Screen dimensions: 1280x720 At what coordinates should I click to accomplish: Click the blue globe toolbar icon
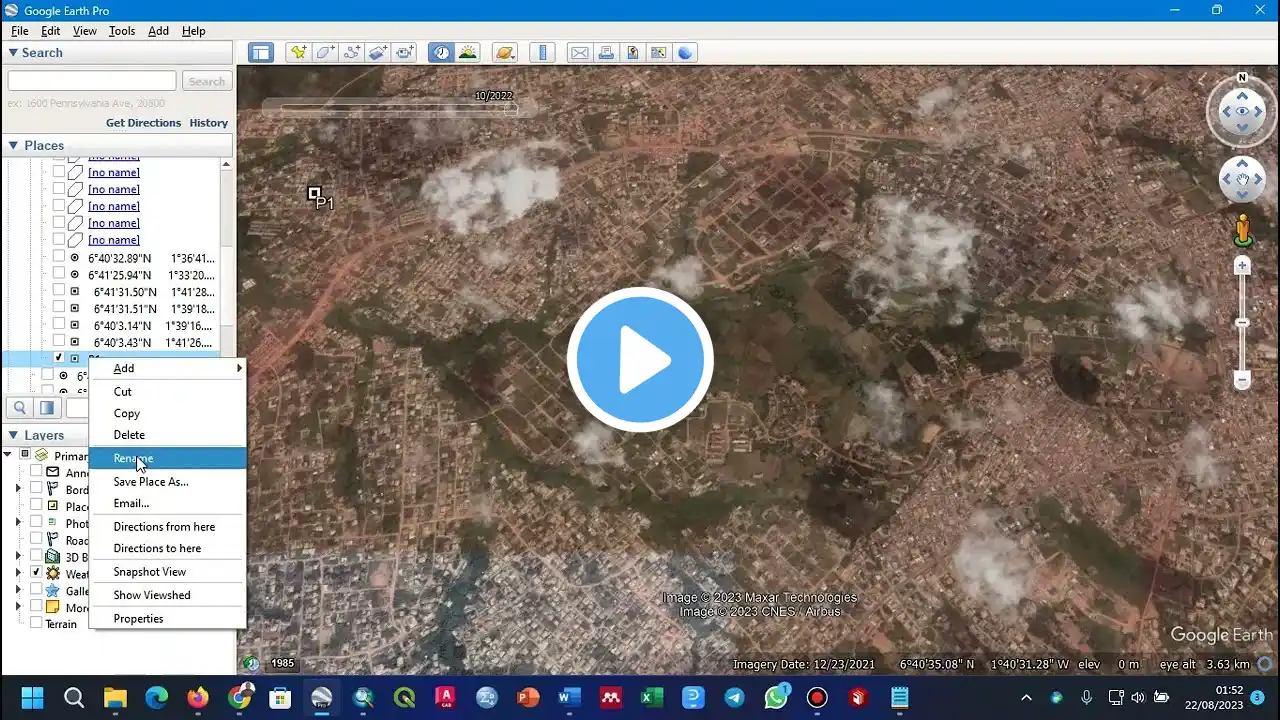685,53
